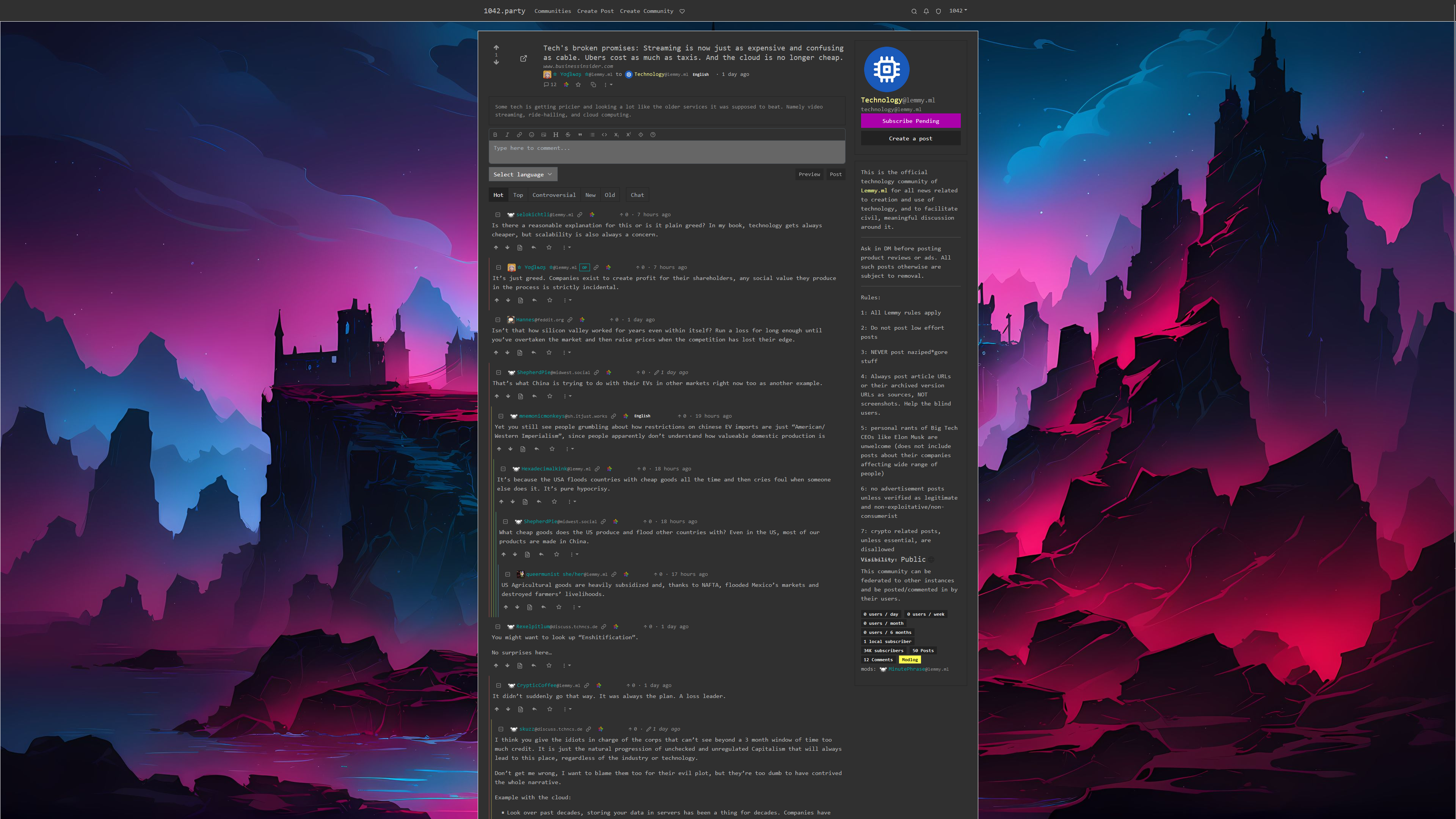Switch to Chat view
Screen dimensions: 1456x819
[x=637, y=195]
